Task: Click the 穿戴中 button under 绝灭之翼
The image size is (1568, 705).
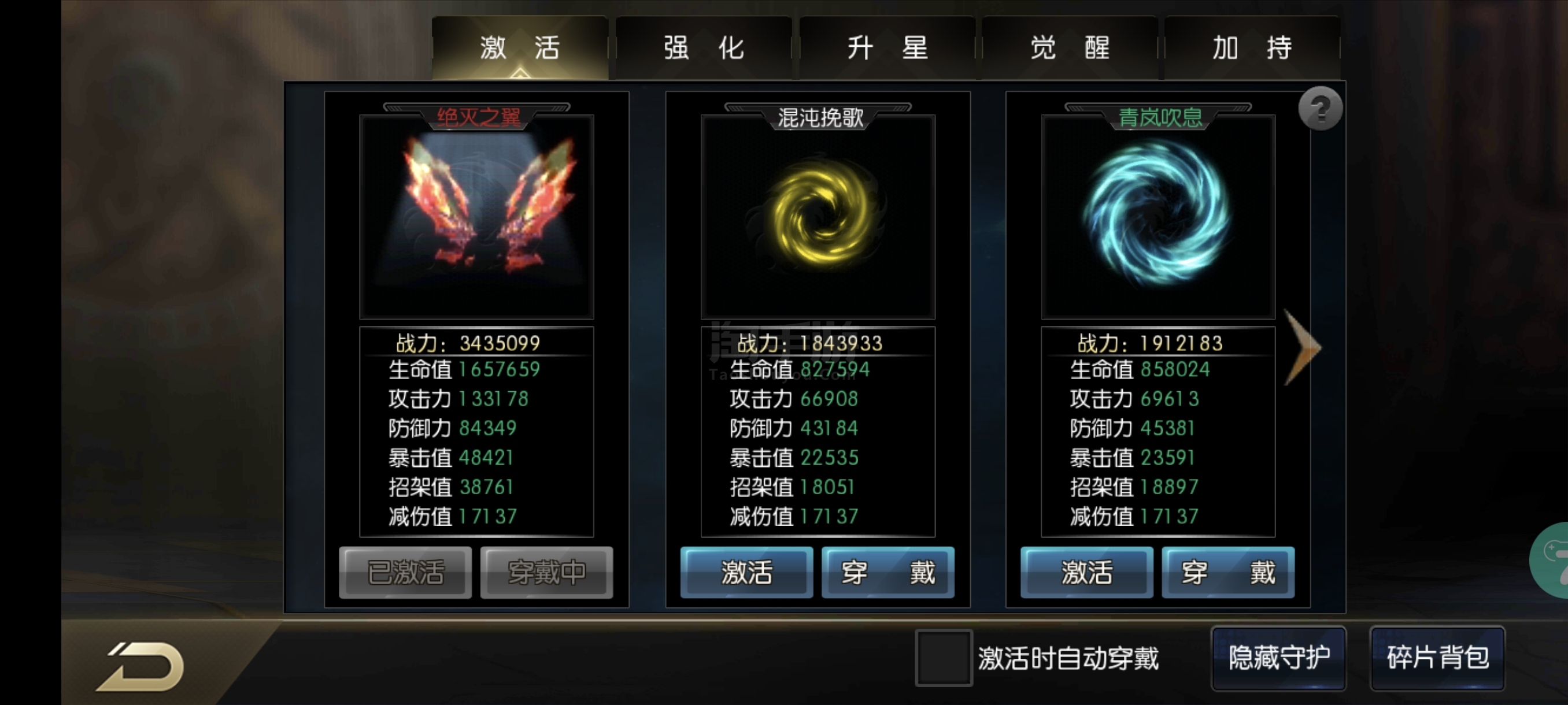Action: pos(546,573)
